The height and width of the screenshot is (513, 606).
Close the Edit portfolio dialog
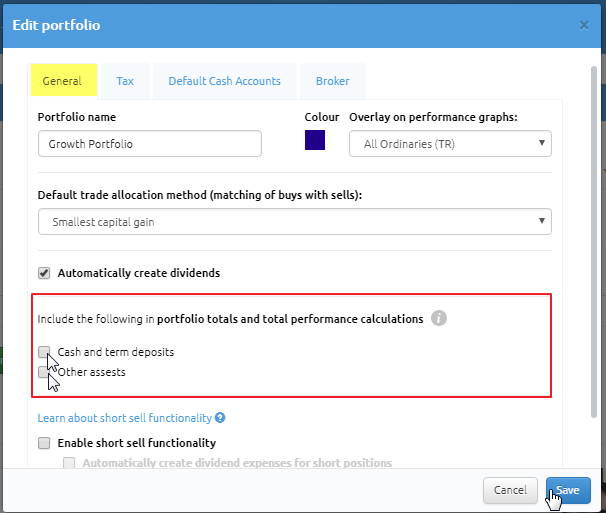584,26
